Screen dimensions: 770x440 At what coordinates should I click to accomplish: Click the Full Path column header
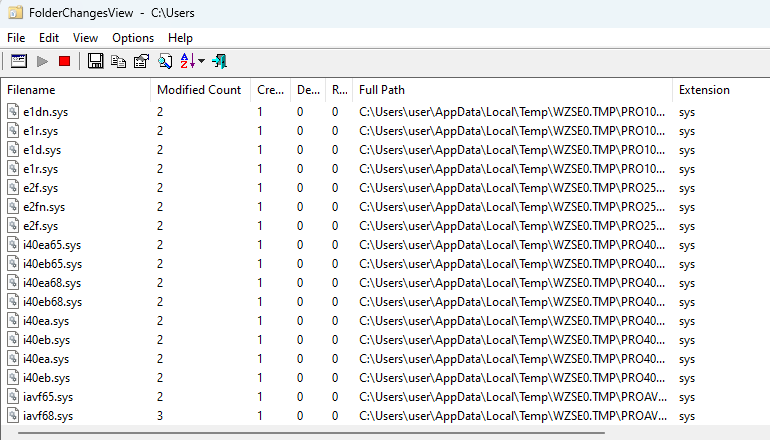(x=512, y=90)
